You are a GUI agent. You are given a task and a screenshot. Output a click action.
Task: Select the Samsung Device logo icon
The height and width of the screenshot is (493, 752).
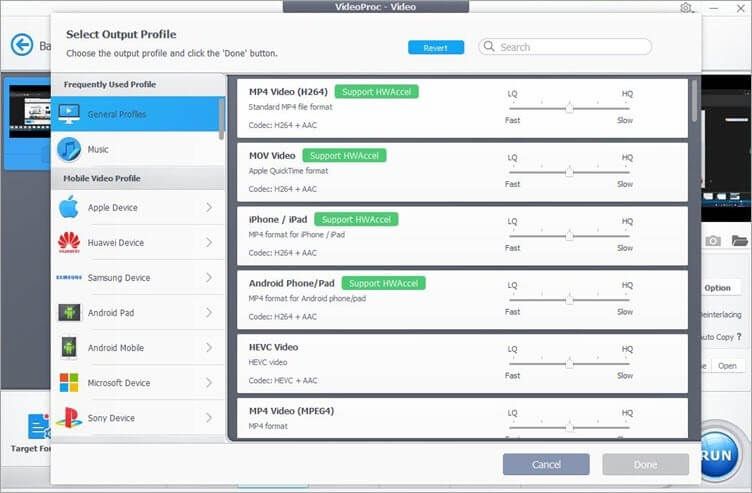coord(68,278)
